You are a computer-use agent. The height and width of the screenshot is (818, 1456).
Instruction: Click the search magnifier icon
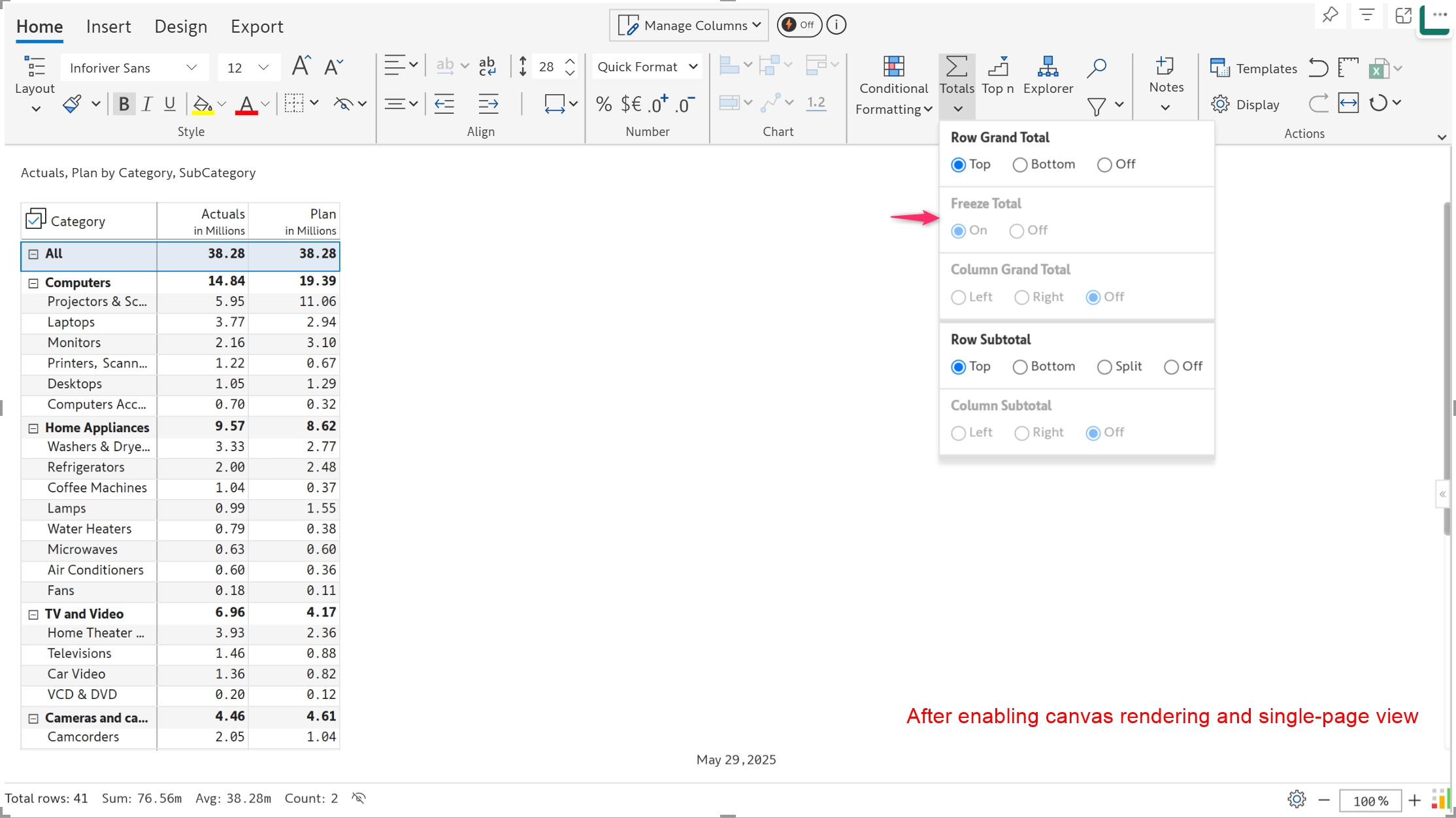(x=1096, y=67)
